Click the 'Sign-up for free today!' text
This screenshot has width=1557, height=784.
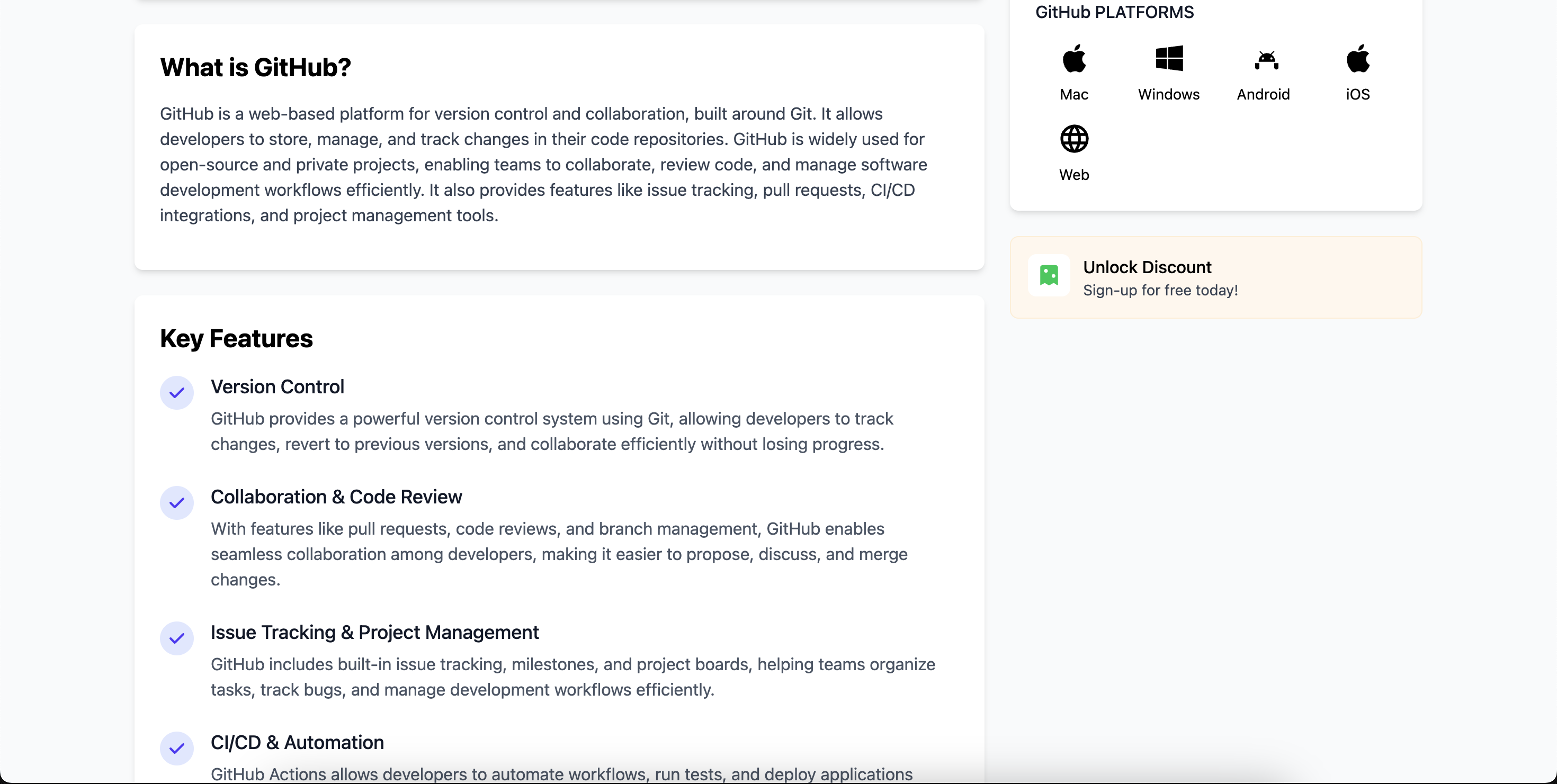pyautogui.click(x=1160, y=291)
